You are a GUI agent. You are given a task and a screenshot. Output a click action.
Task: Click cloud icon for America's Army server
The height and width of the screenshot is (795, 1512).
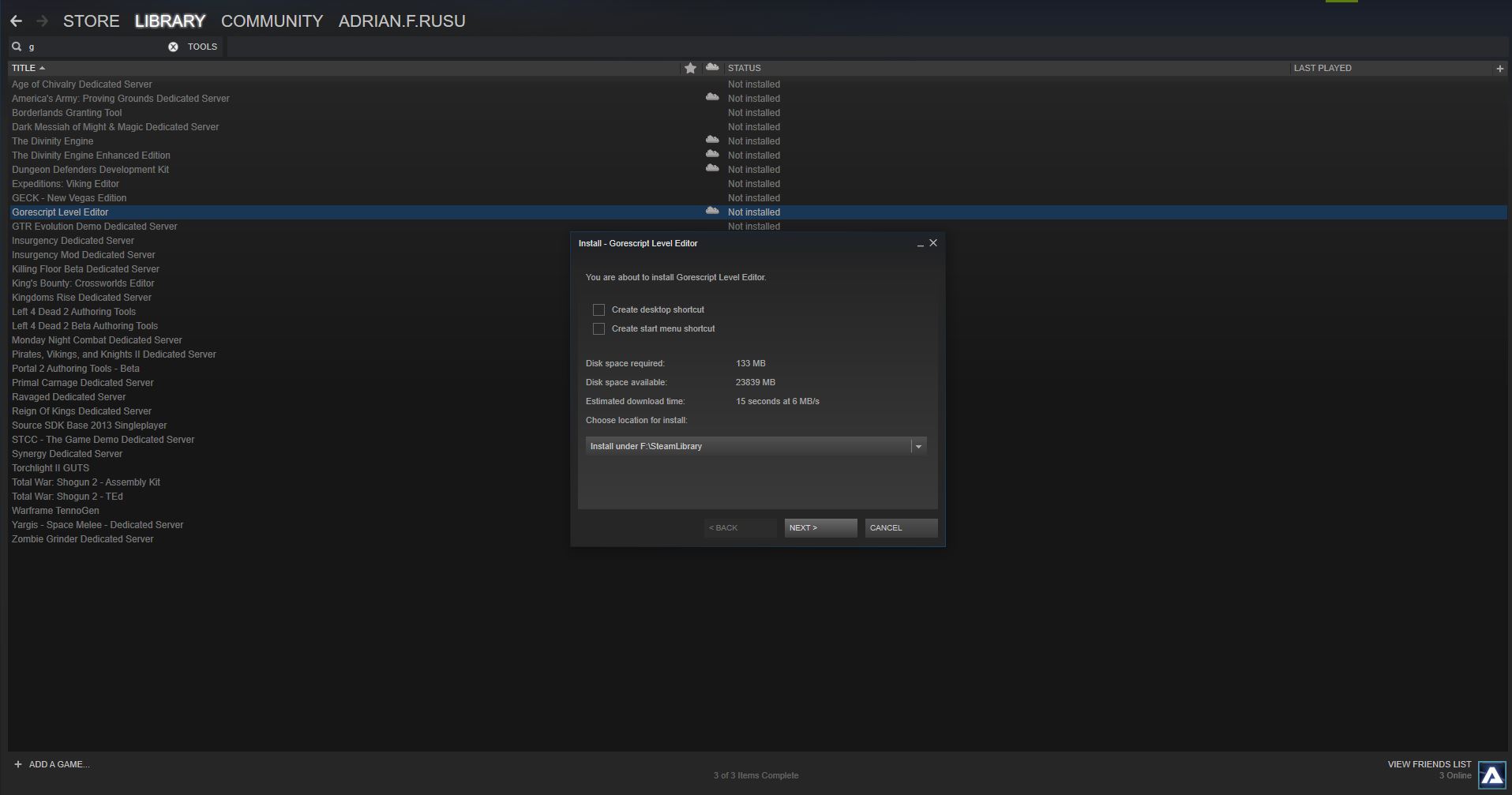(x=712, y=97)
